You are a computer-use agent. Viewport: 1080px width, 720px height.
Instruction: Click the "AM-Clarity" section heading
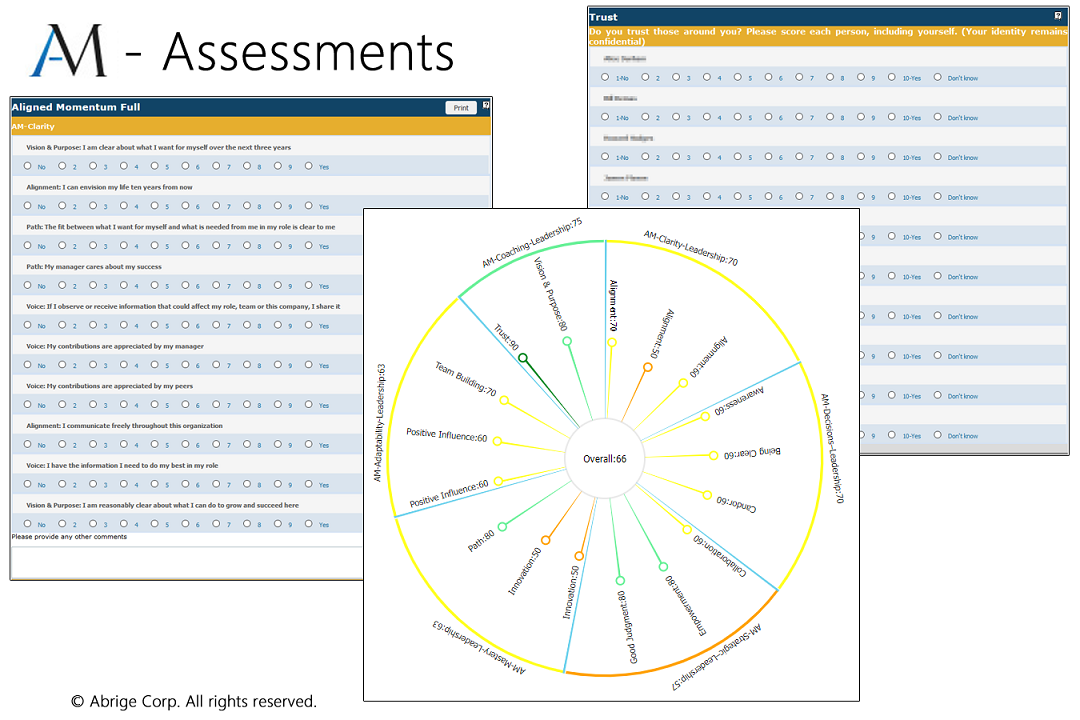33,126
